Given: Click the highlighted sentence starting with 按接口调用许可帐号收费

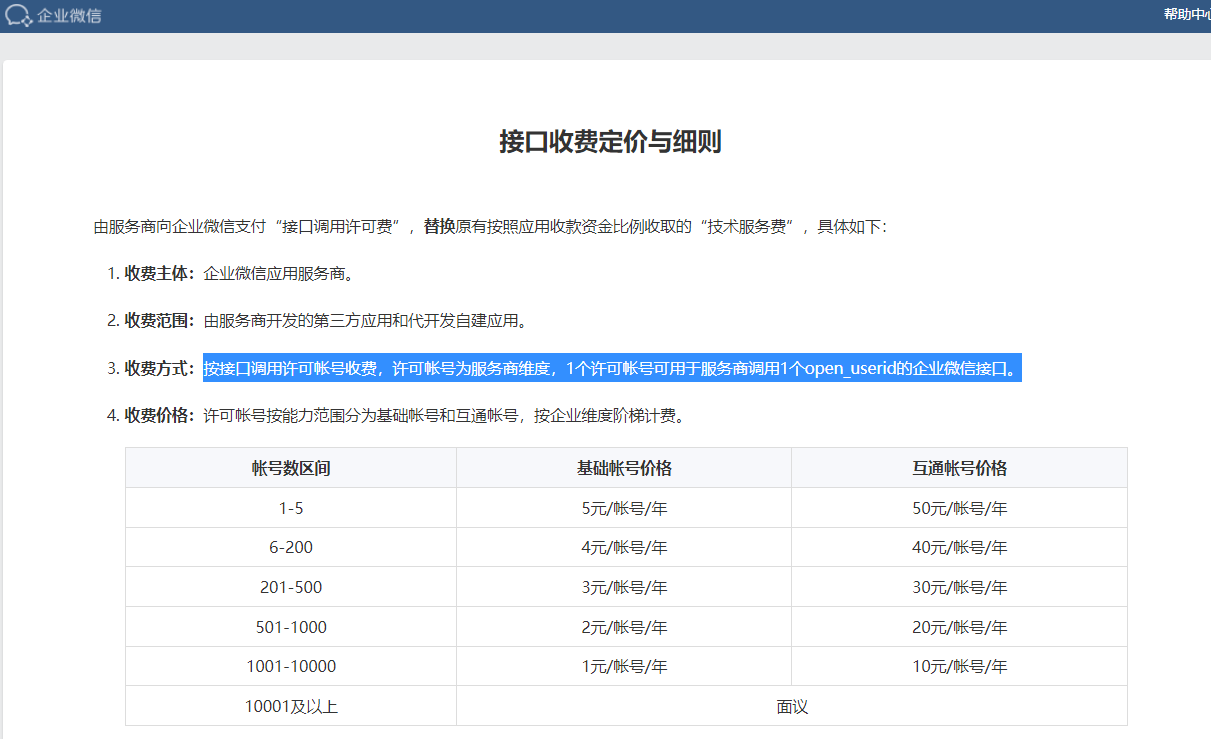Looking at the screenshot, I should coord(612,369).
